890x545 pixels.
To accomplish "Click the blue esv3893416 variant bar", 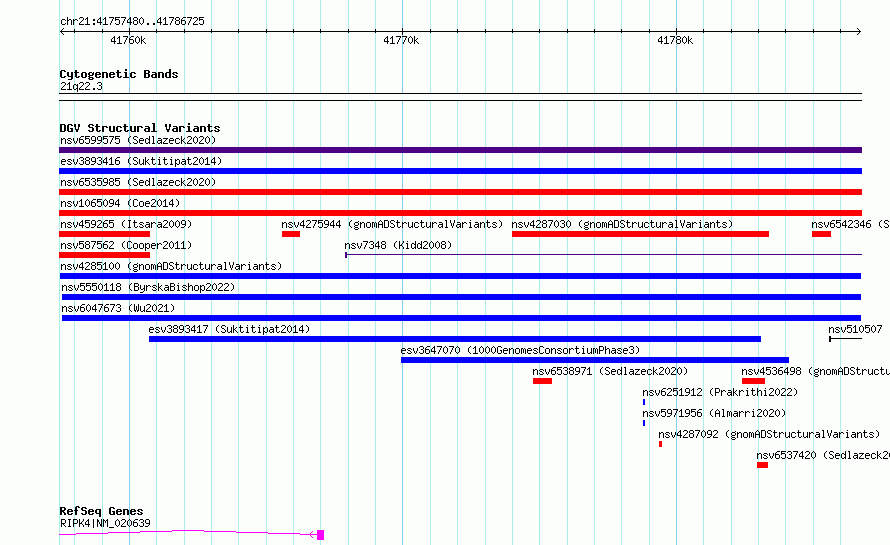I will (460, 171).
